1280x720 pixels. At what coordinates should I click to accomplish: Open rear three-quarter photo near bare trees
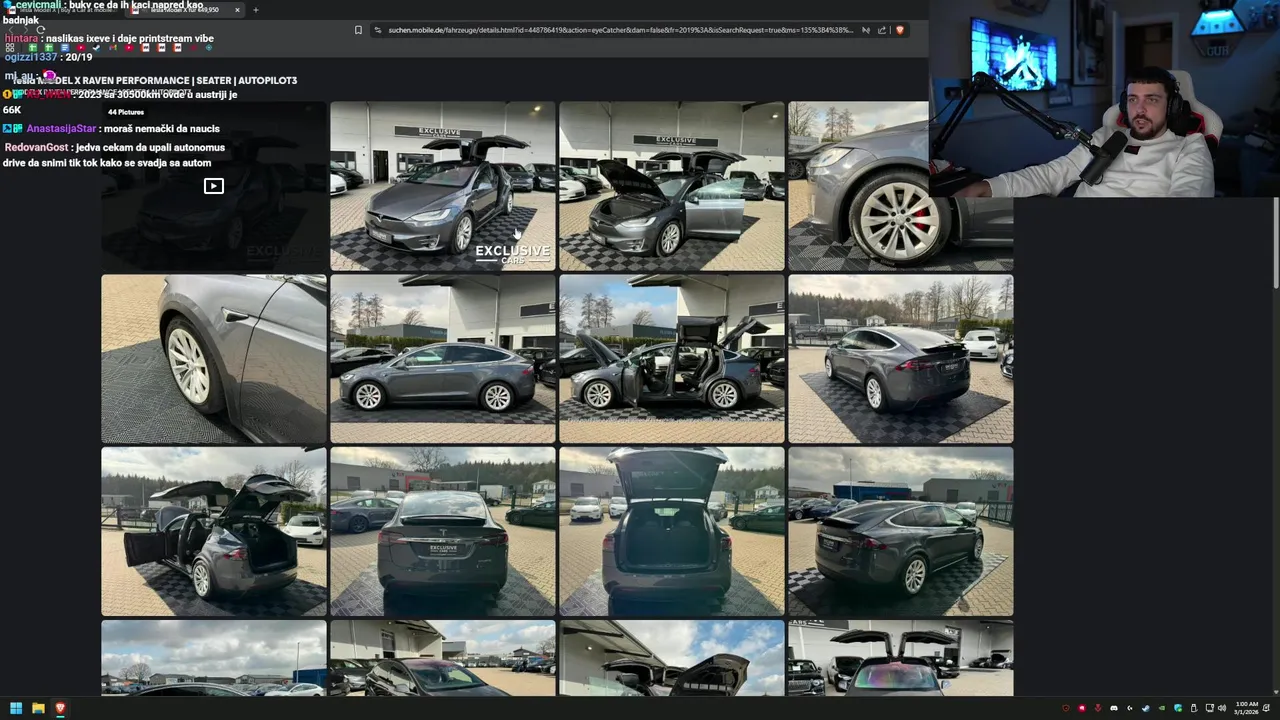click(x=900, y=359)
